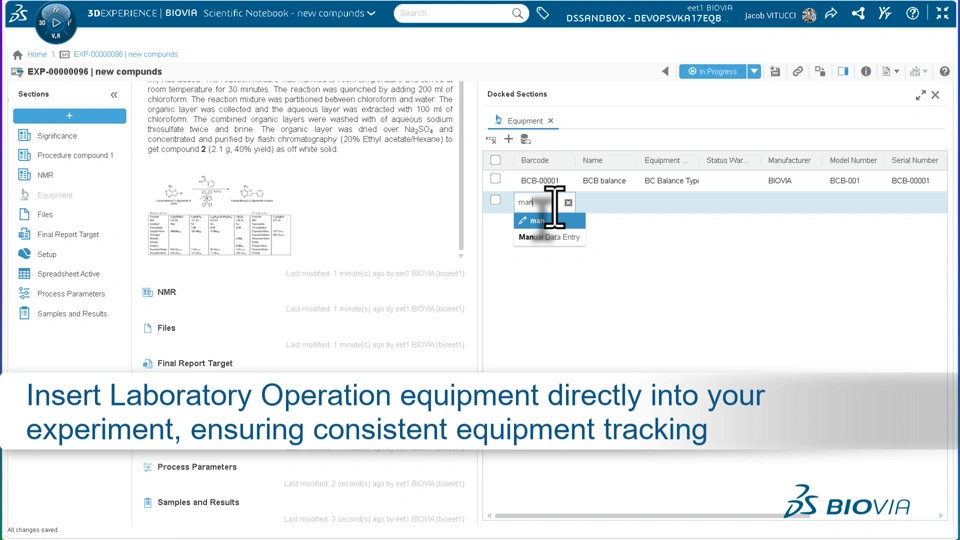The width and height of the screenshot is (960, 540).
Task: Select Manual Data Entry suggestion
Action: coord(549,237)
